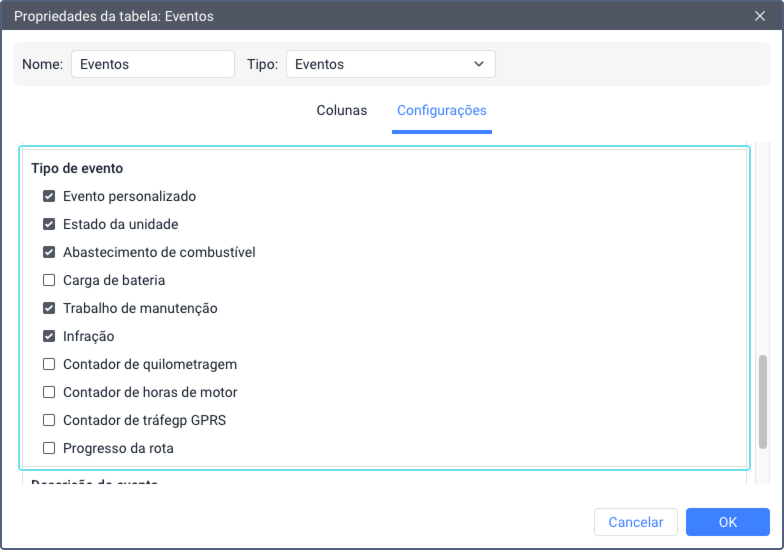
Task: Check the Progresso da rota box
Action: point(49,449)
